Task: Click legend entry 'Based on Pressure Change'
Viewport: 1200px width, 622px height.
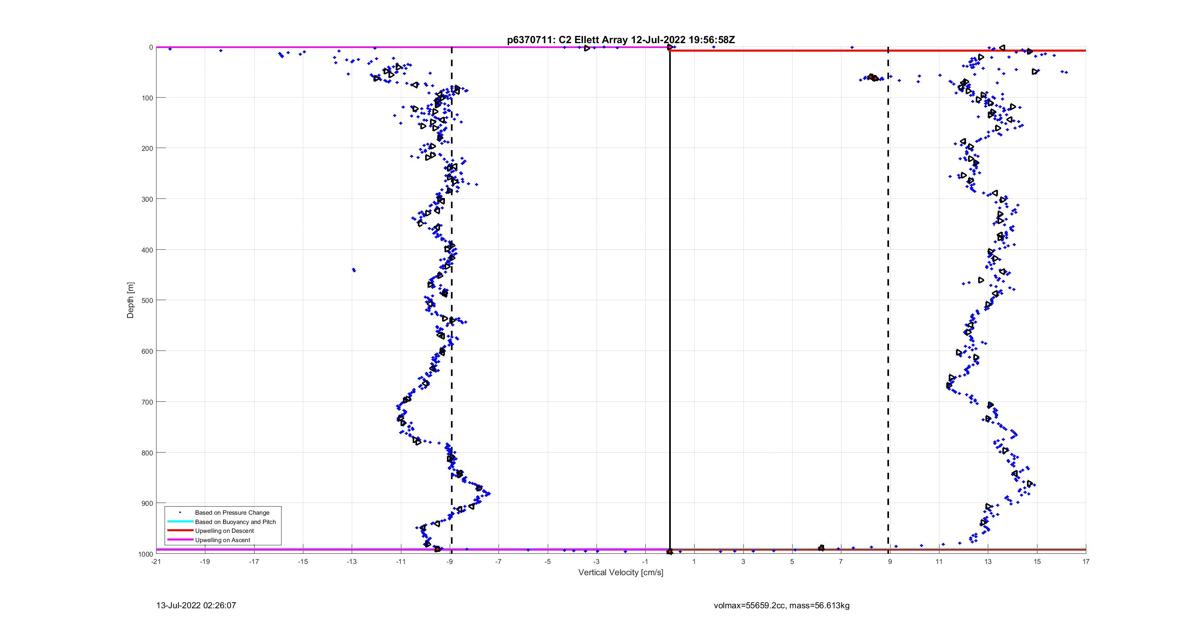Action: 231,512
